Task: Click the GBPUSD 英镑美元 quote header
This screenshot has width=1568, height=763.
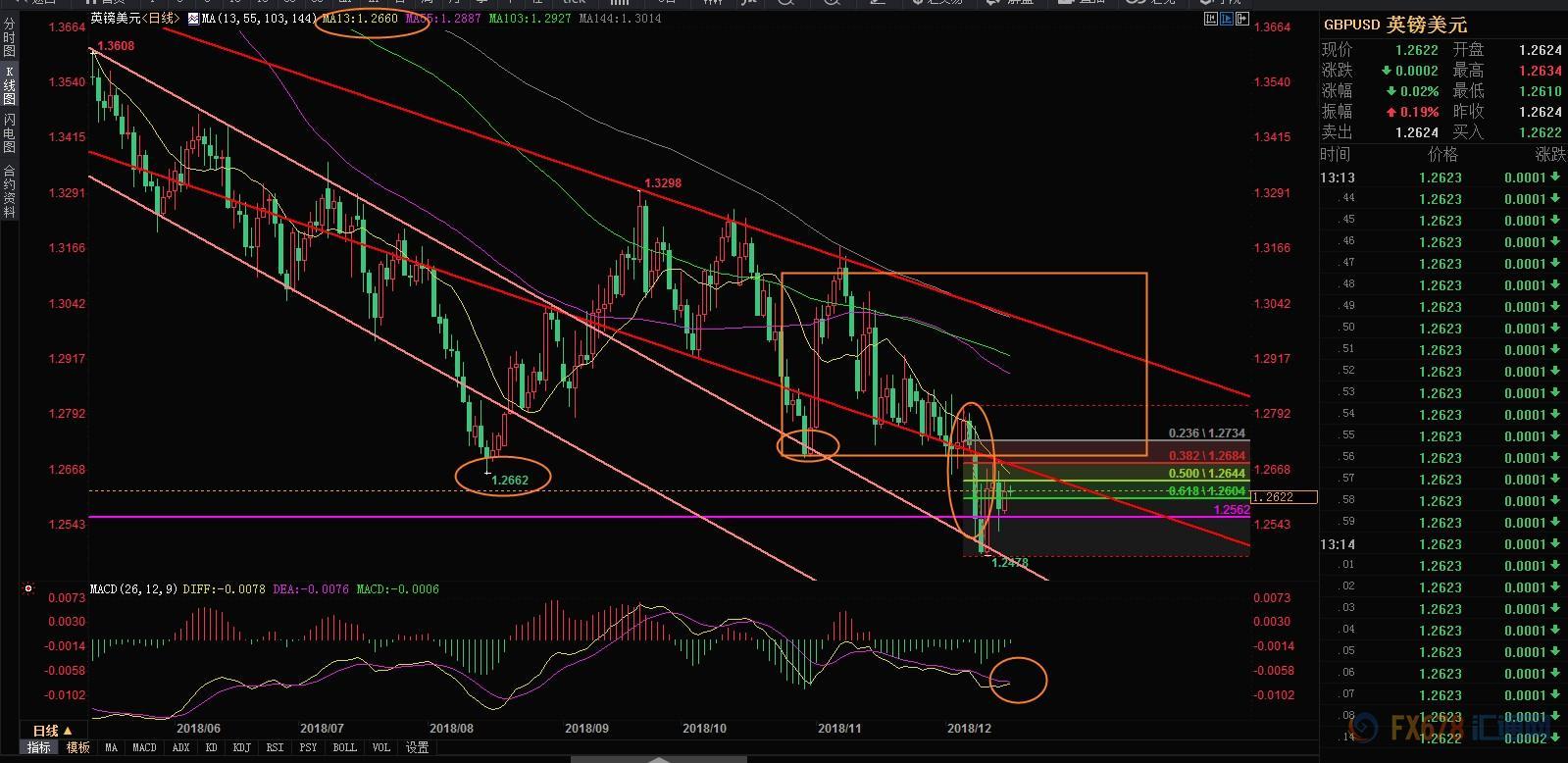Action: 1395,25
